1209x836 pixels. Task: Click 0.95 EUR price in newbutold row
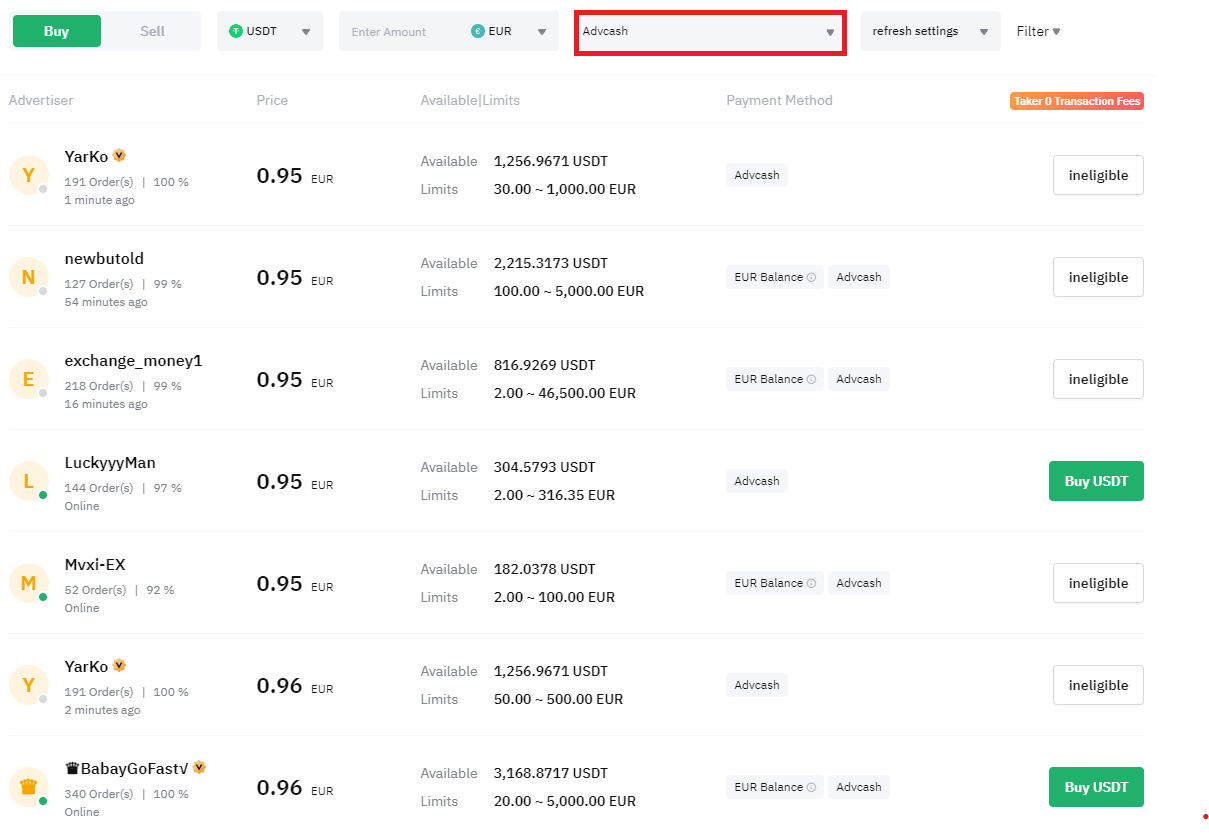[x=295, y=278]
